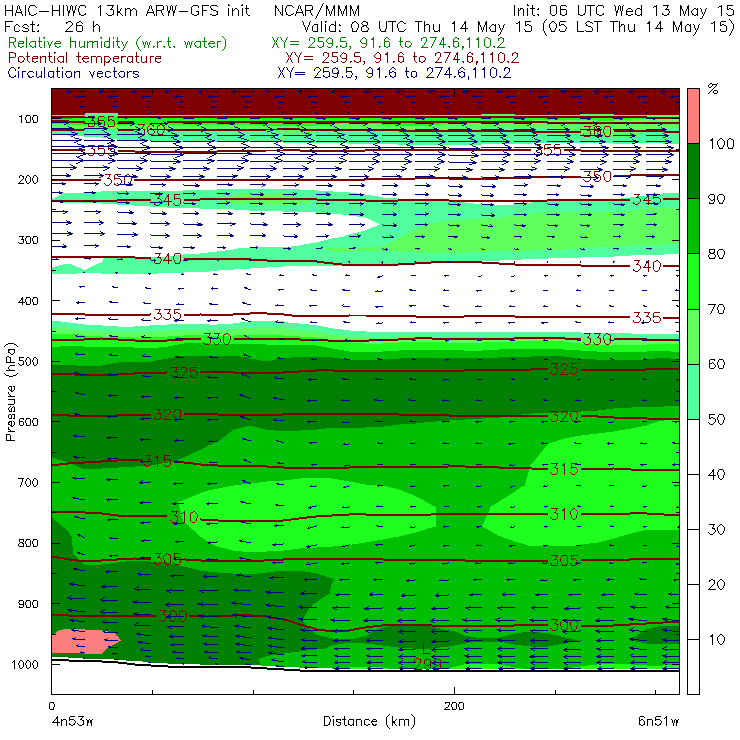740x740 pixels.
Task: Click the red 'L' minimum marker
Action: pos(426,649)
